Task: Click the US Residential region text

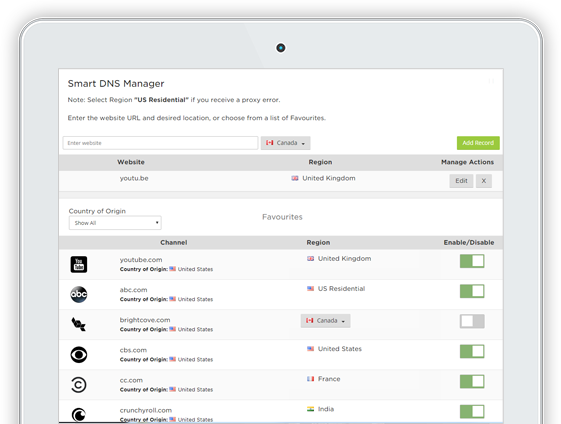Action: (x=341, y=289)
